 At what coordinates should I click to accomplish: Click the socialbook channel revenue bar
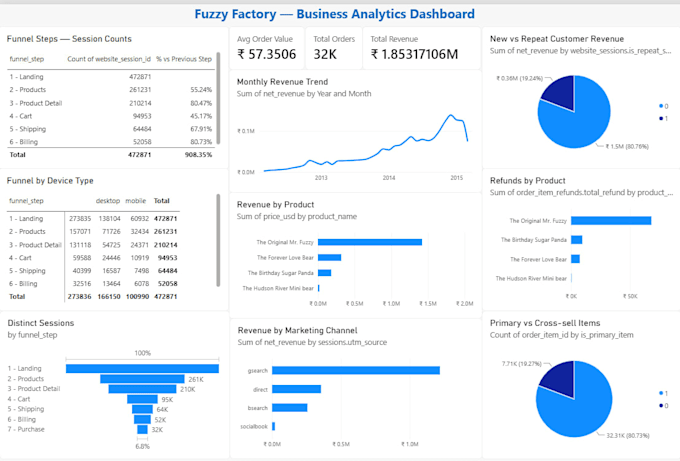point(273,426)
